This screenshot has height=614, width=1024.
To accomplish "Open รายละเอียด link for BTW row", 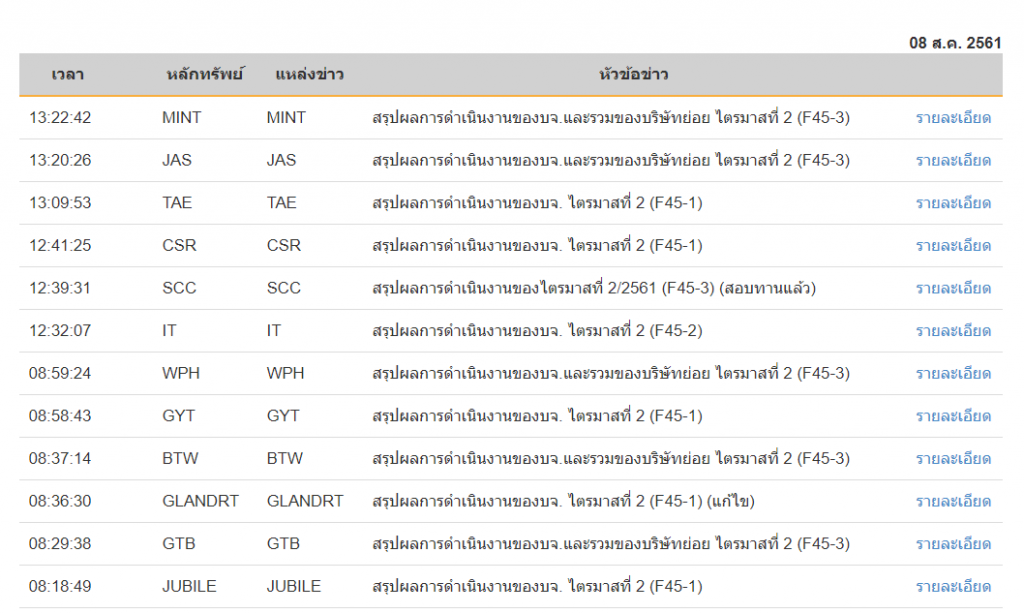I will point(953,459).
